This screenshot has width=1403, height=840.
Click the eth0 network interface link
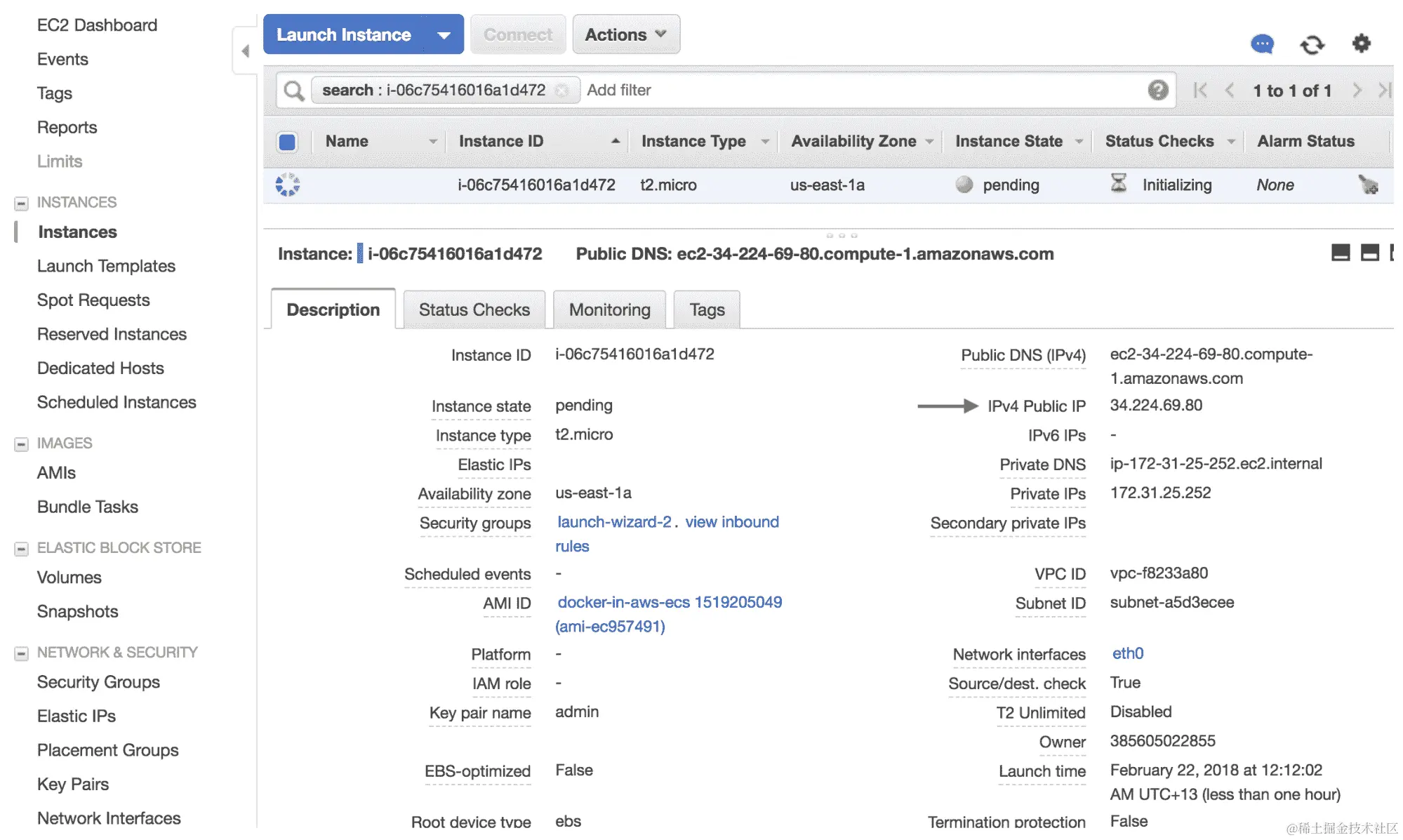(1127, 653)
